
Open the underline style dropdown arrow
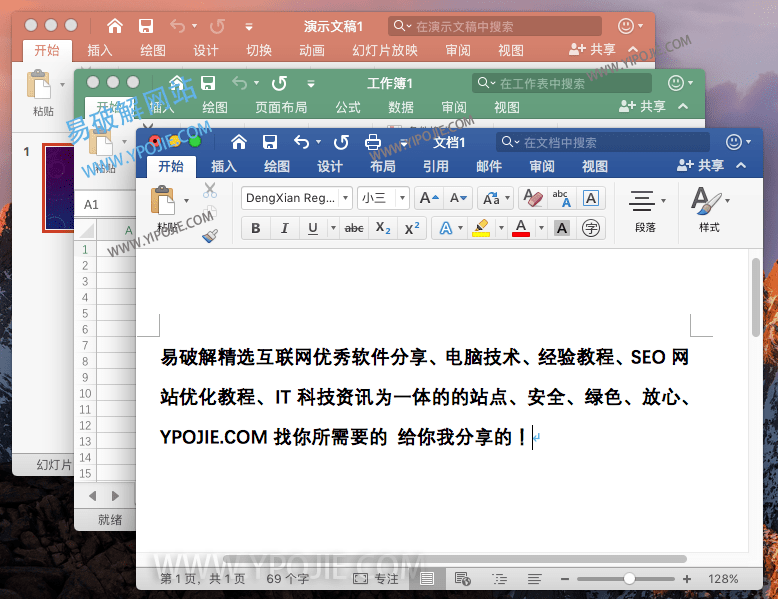point(333,228)
